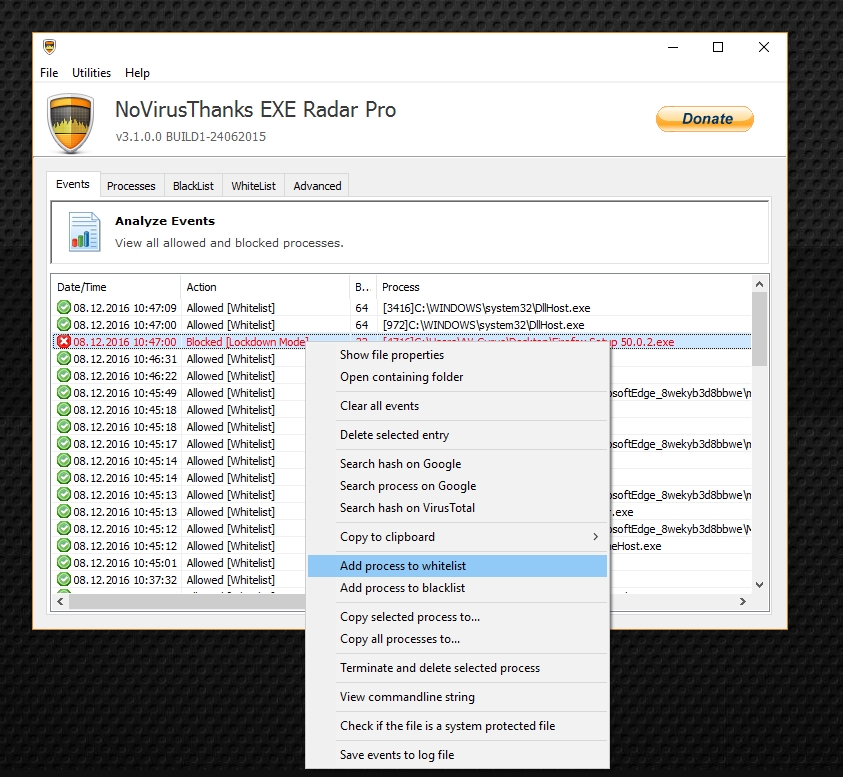Expand the Copy to clipboard submenu
Screen dimensions: 843x777
click(457, 537)
